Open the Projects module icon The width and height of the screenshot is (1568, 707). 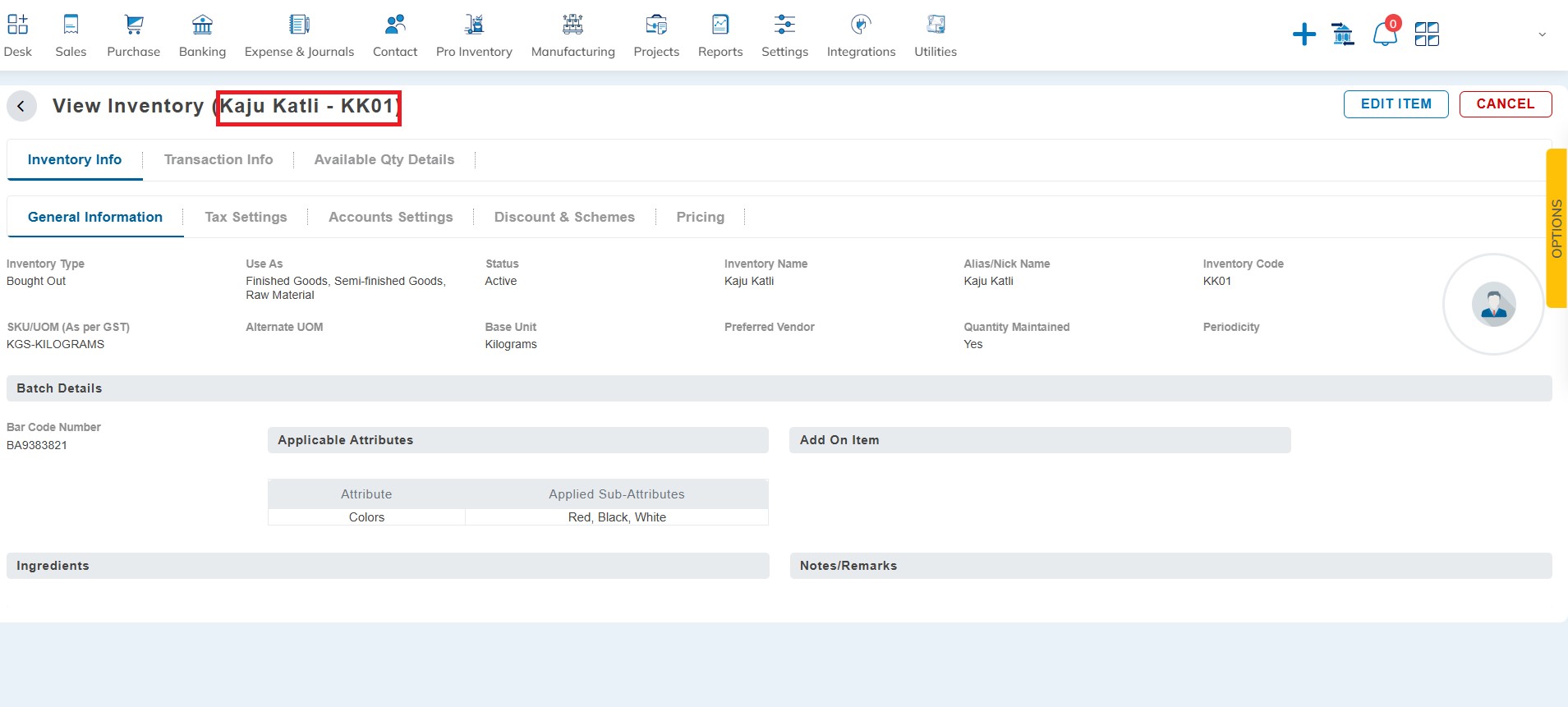click(x=656, y=25)
